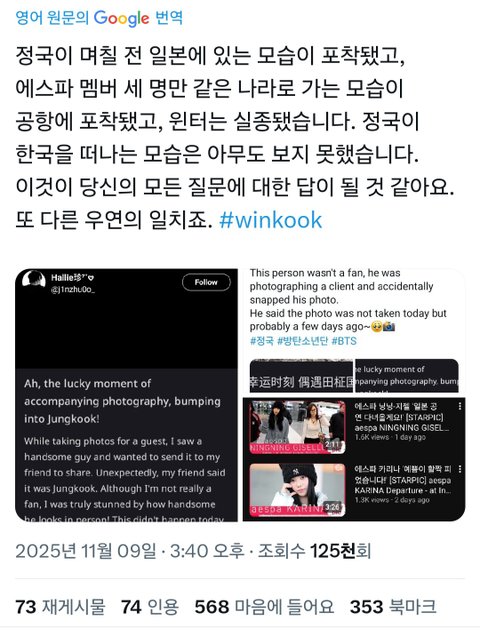Open the KARINA Departure video title
This screenshot has height=636, width=480.
403,480
